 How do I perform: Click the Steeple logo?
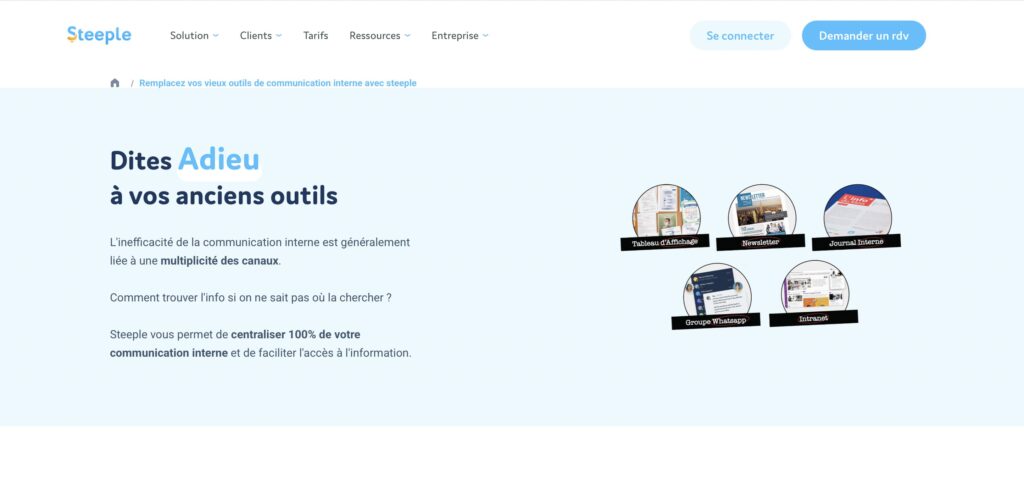(x=99, y=35)
